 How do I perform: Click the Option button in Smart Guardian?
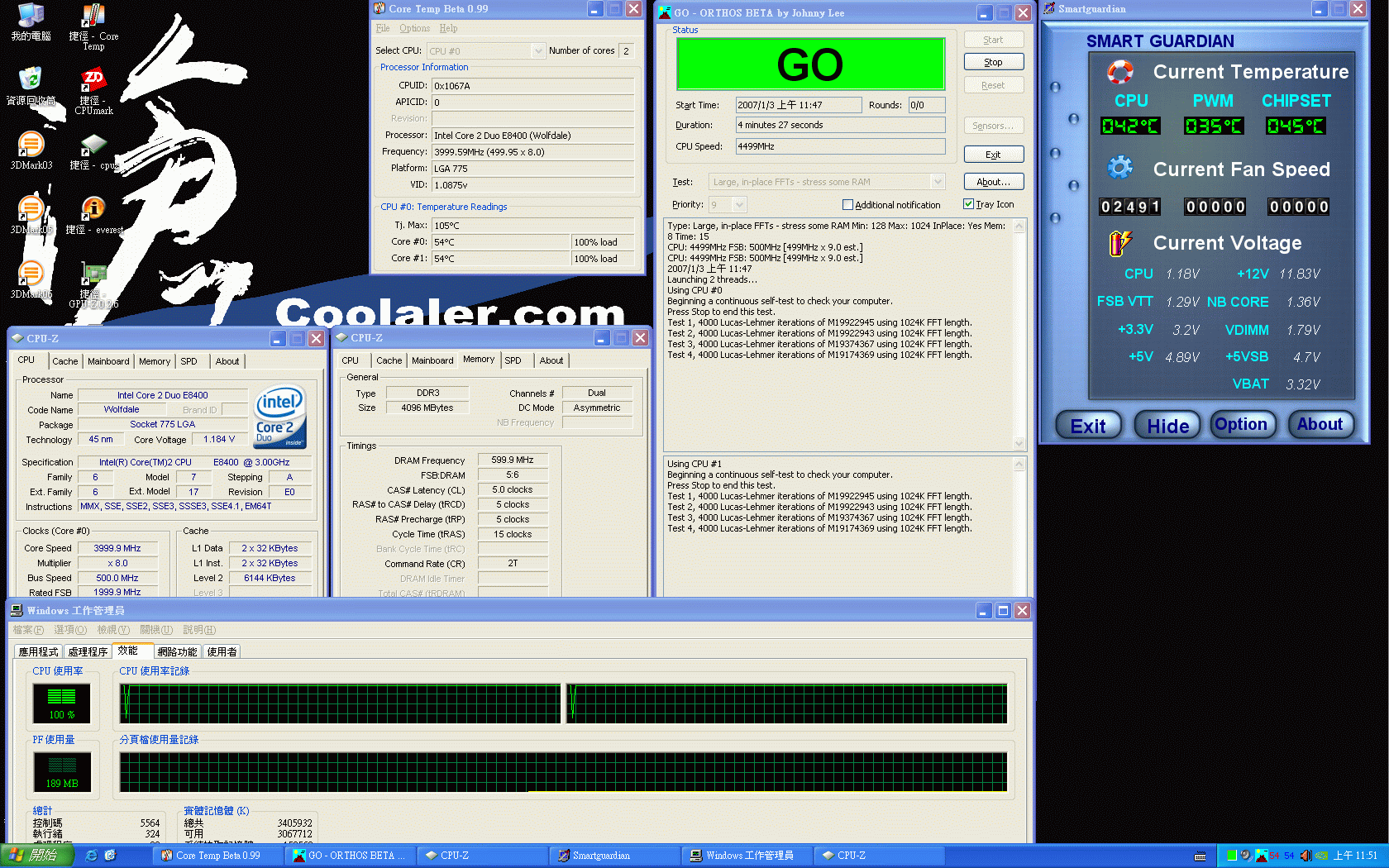tap(1242, 425)
